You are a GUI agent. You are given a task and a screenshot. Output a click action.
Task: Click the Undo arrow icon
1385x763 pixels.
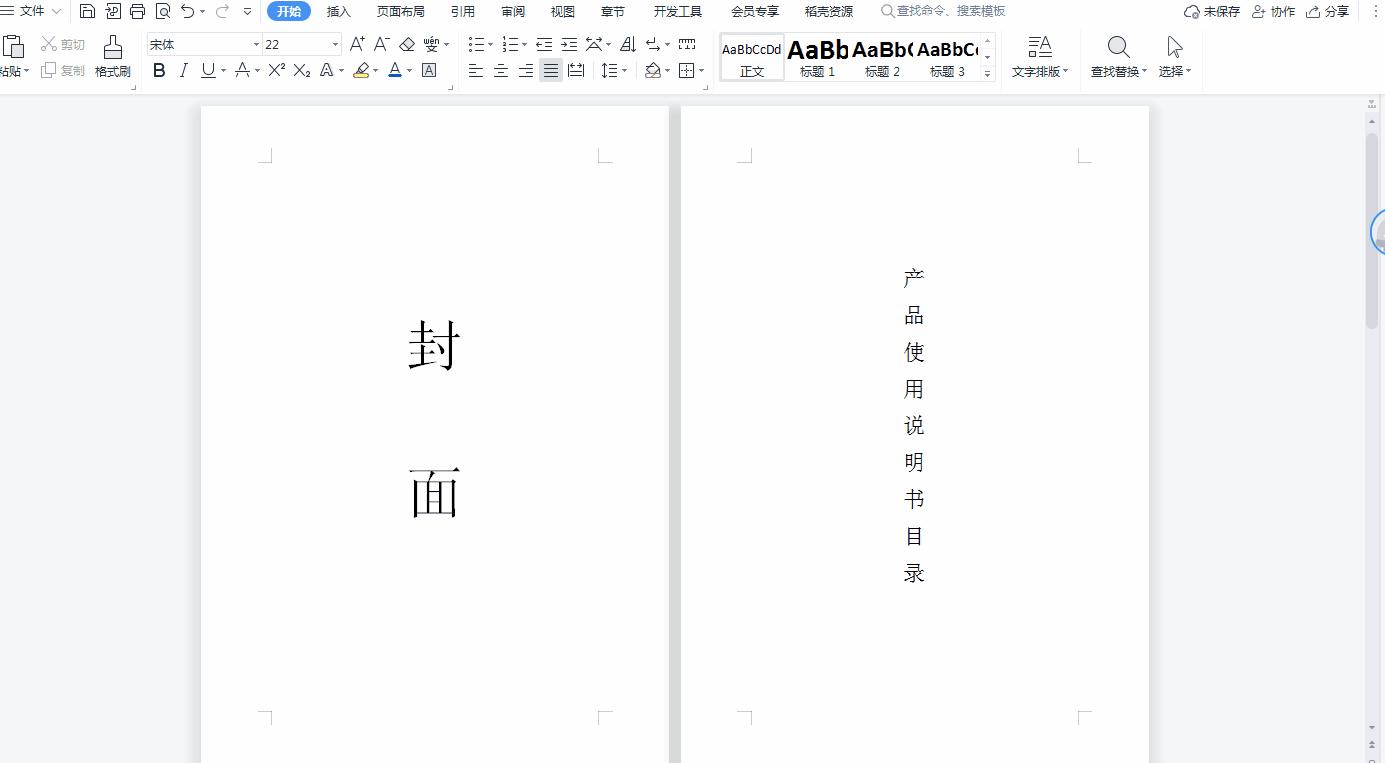186,11
